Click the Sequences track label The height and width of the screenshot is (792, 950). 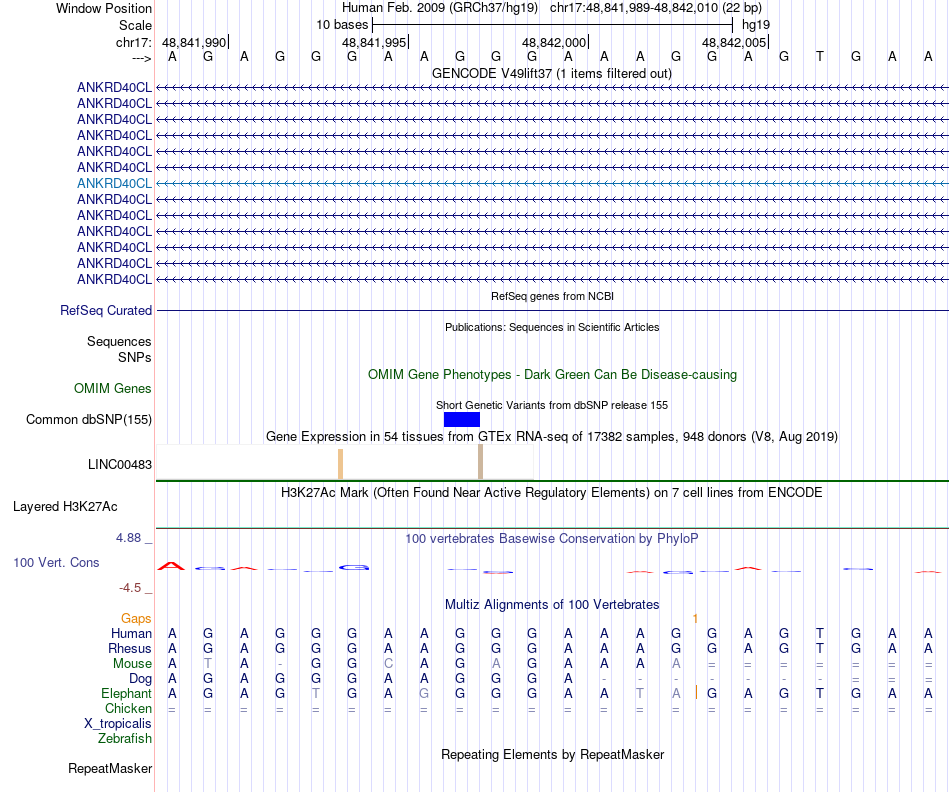pyautogui.click(x=119, y=341)
